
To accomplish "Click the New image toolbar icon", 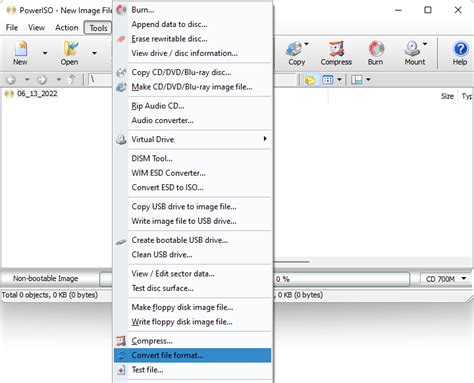I will [20, 53].
